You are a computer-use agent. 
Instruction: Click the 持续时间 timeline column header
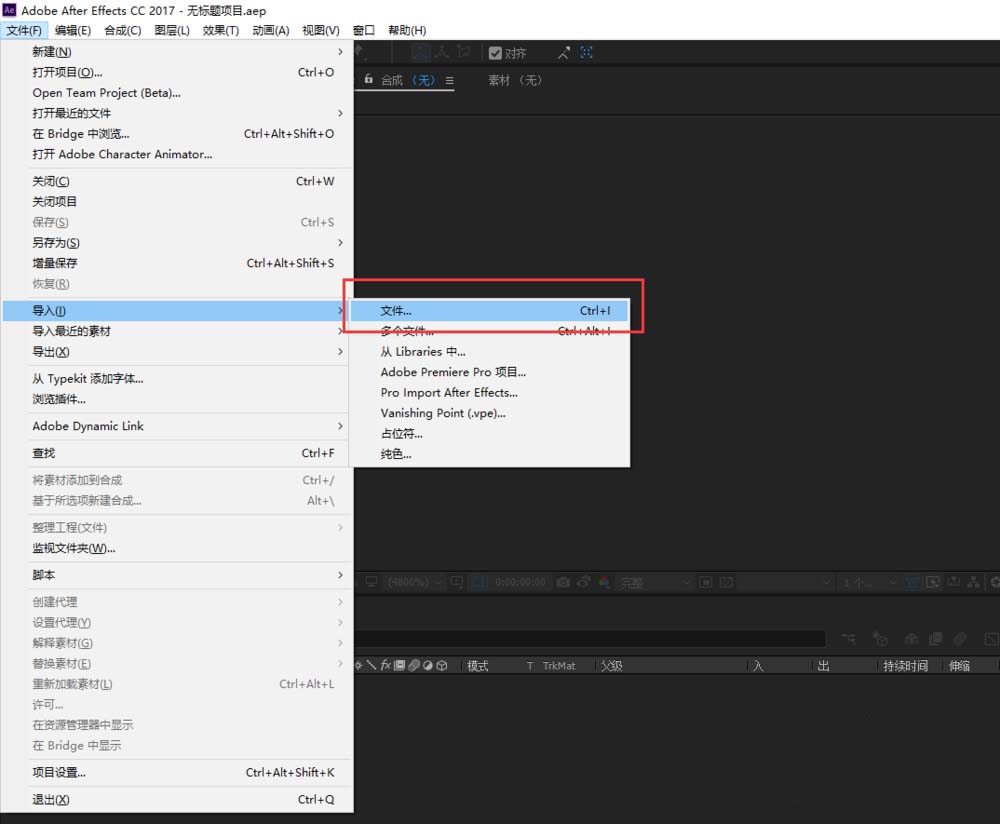pyautogui.click(x=905, y=666)
